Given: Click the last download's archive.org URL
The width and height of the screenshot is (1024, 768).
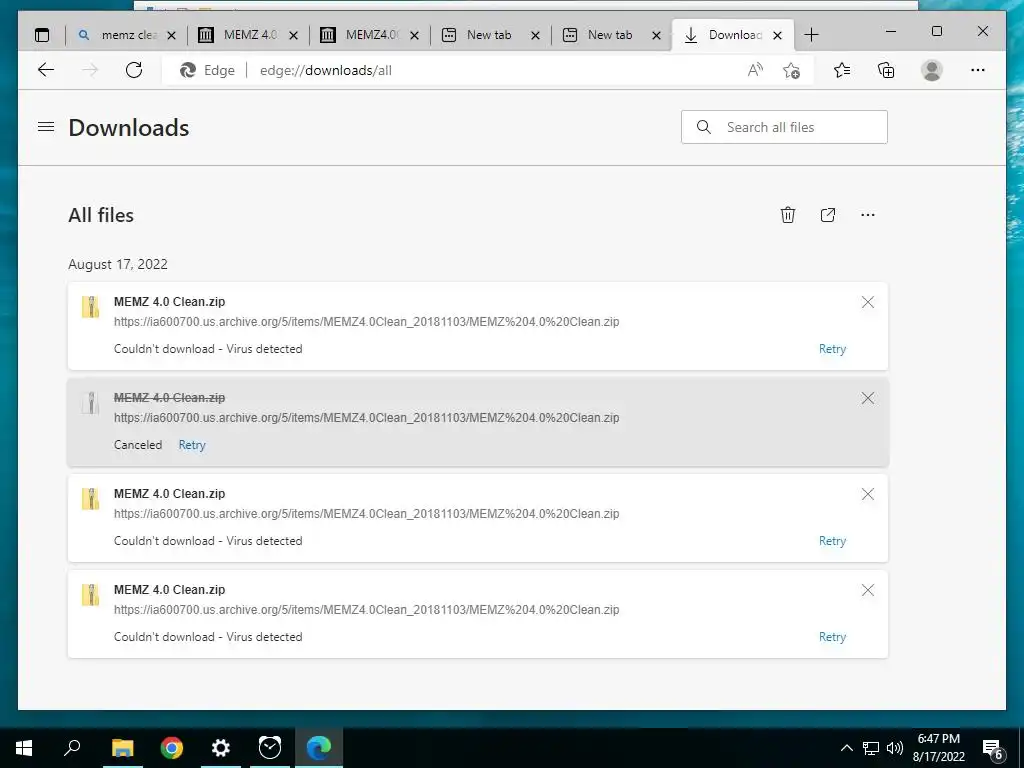Looking at the screenshot, I should [x=366, y=609].
